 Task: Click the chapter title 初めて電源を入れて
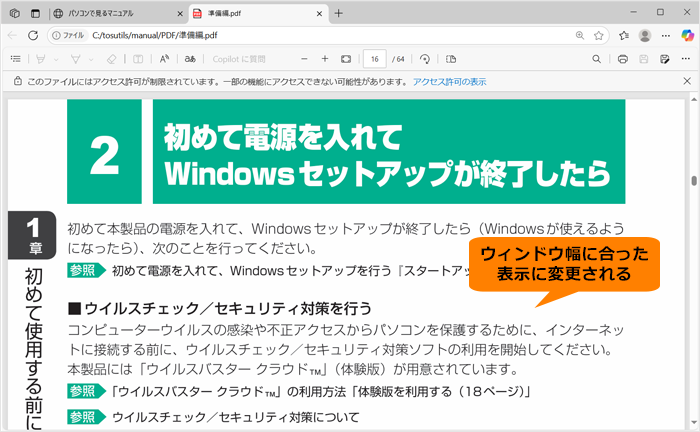pyautogui.click(x=283, y=137)
